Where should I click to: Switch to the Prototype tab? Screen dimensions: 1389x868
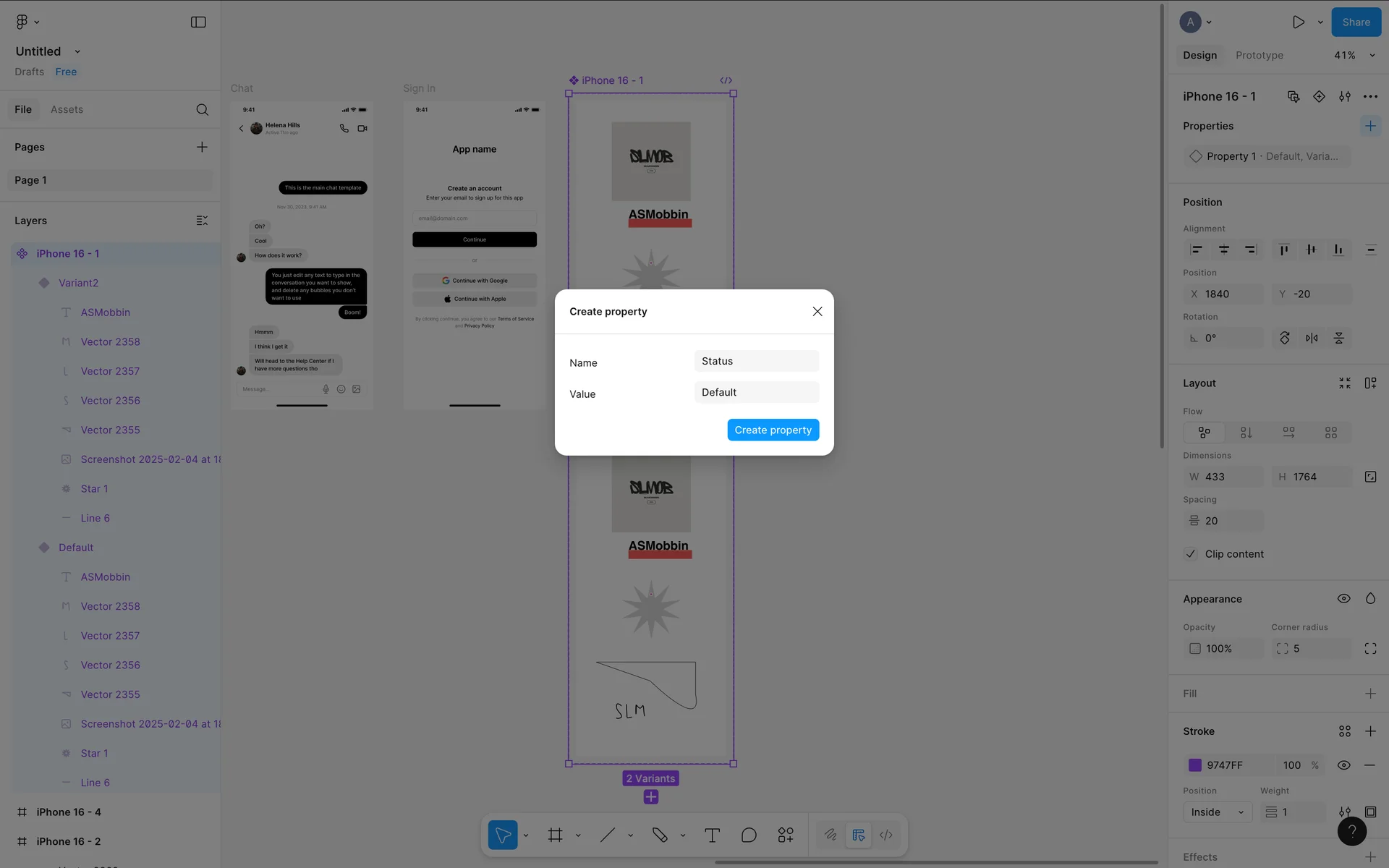click(1259, 56)
